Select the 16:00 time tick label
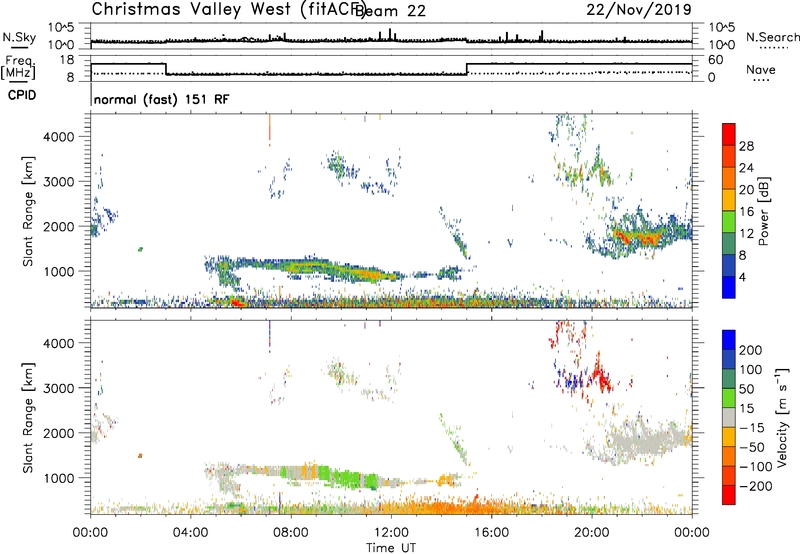Screen dimensions: 800x554 [491, 533]
